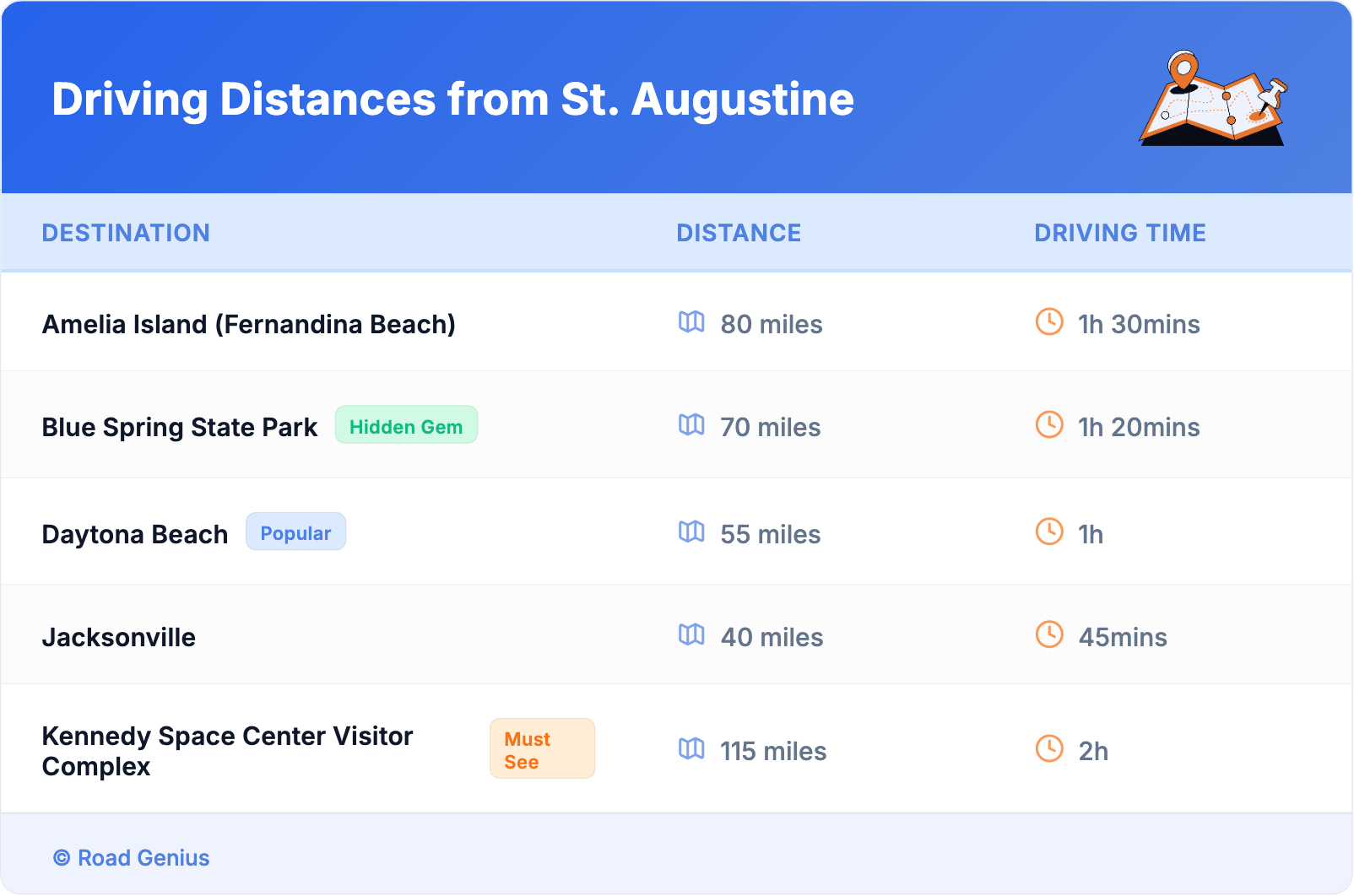Click map icon beside 115 miles

[x=691, y=749]
